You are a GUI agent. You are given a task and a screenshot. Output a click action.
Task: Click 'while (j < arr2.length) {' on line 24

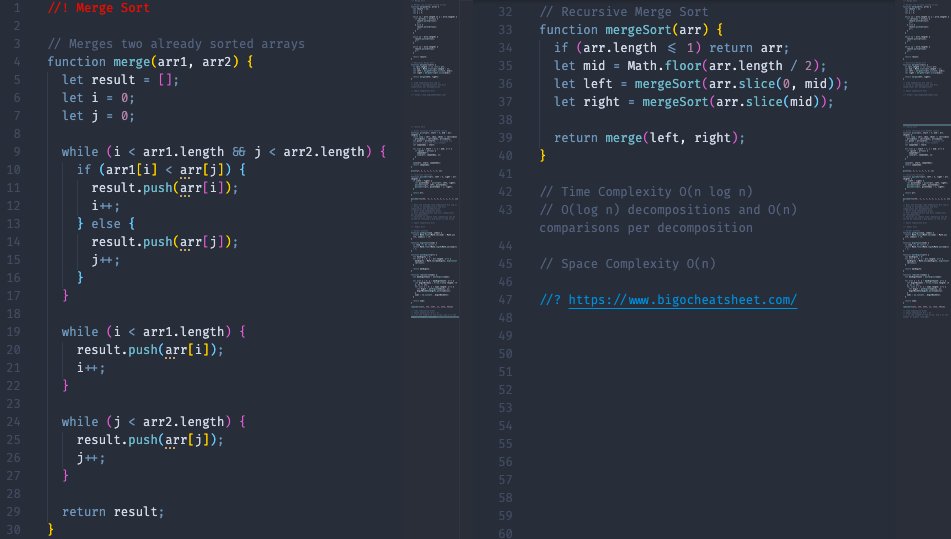pyautogui.click(x=153, y=421)
